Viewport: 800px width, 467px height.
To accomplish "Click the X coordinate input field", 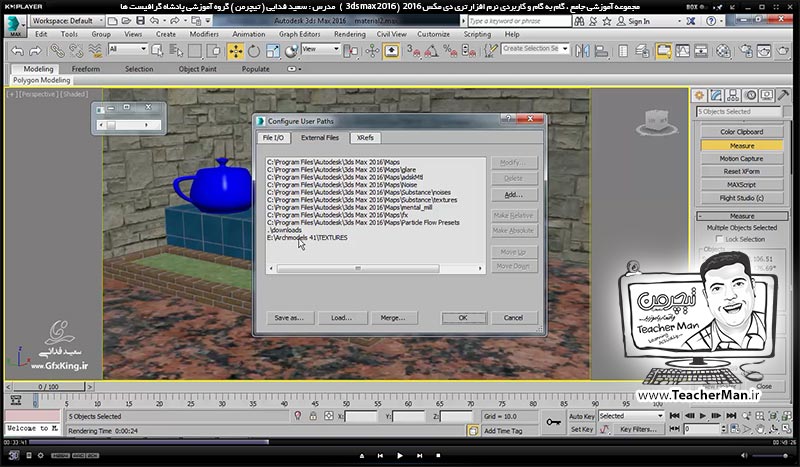I will 361,416.
